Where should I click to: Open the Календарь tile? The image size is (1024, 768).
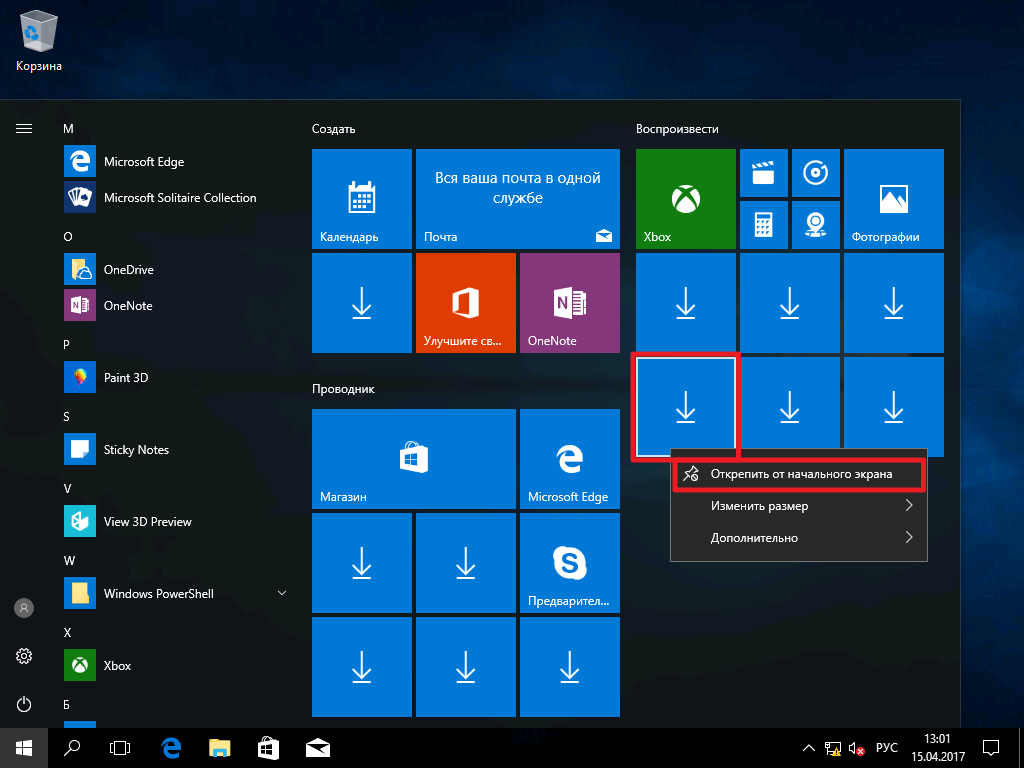(x=362, y=199)
